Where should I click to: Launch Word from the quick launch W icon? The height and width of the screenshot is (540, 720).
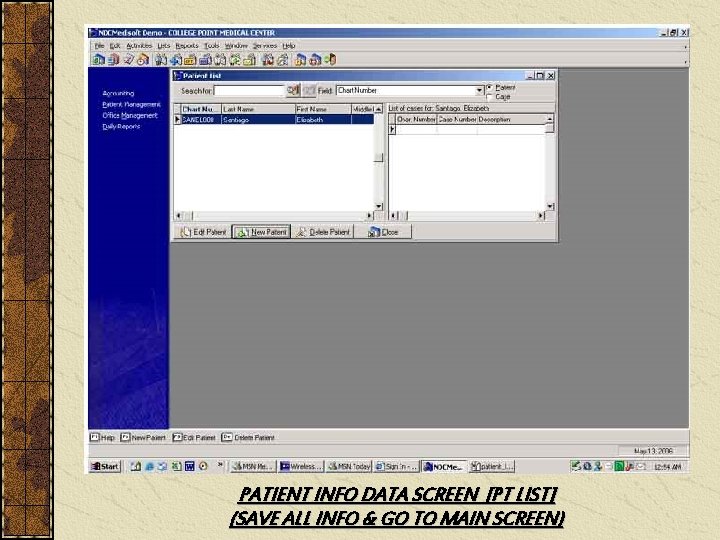[190, 467]
